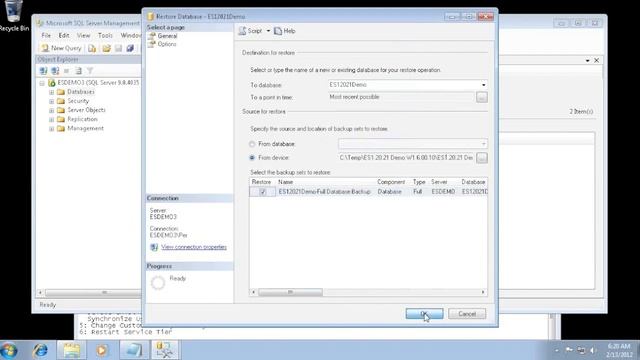Click the backup sets horizontal scrollbar thumb
The image size is (640, 360).
coord(290,292)
